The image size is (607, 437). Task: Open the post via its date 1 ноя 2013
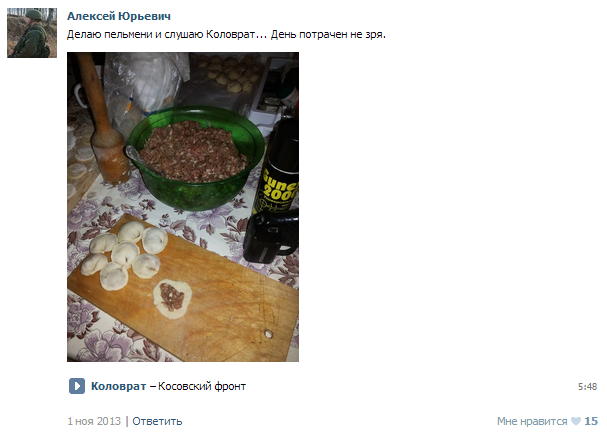click(x=94, y=421)
